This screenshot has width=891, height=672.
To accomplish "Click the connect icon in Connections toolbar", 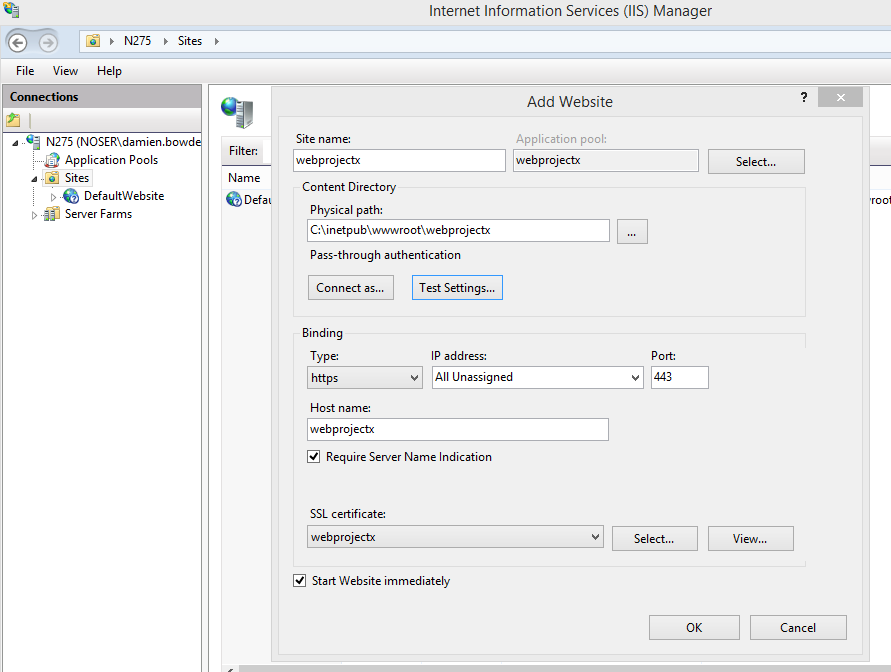I will 13,120.
